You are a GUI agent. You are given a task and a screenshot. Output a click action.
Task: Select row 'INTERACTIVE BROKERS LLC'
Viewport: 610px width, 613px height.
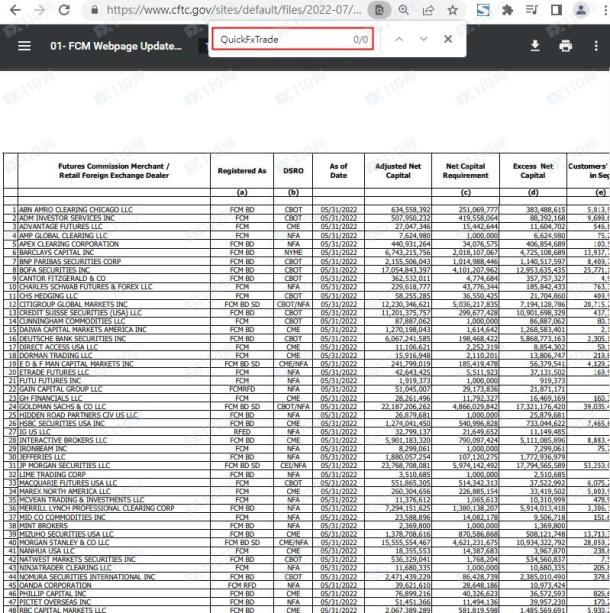click(x=307, y=440)
